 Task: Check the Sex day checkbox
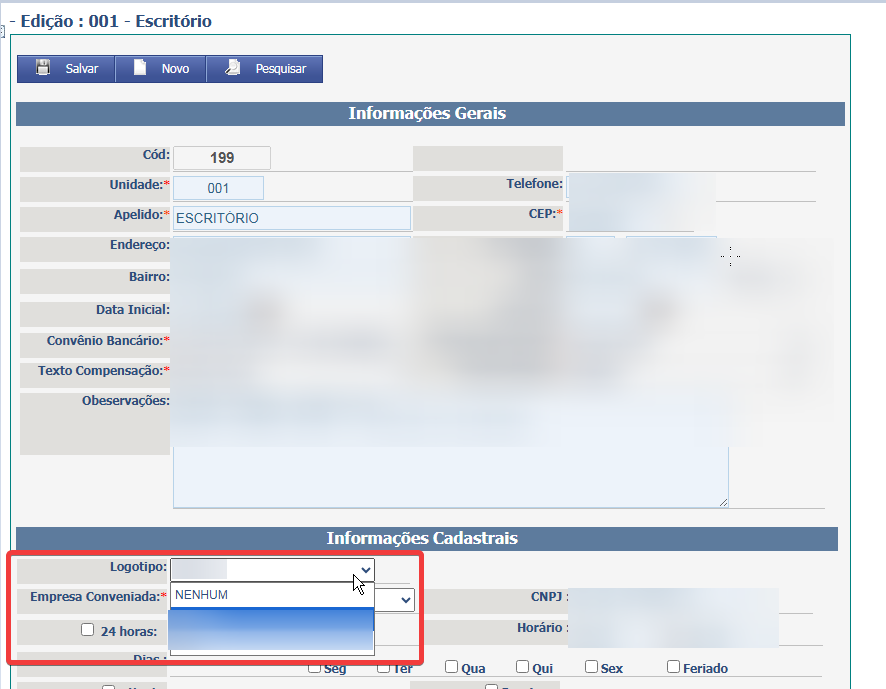[x=591, y=667]
